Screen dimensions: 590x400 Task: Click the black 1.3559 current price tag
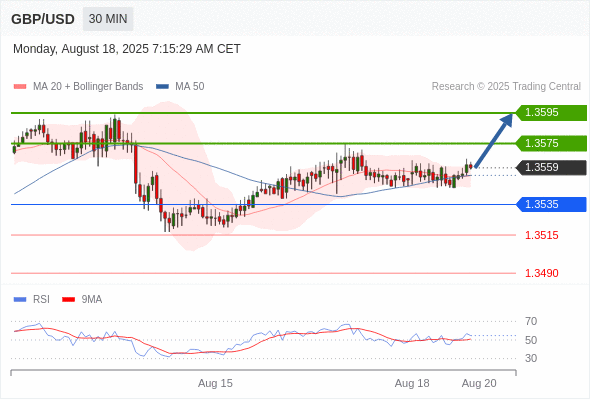click(x=551, y=167)
